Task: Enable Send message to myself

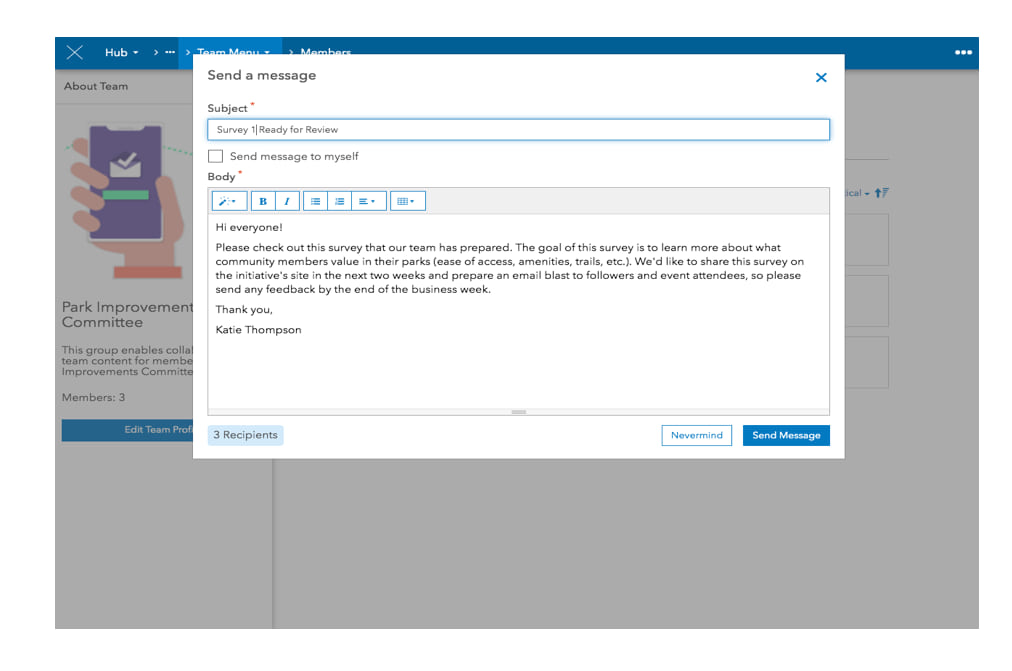Action: click(215, 156)
